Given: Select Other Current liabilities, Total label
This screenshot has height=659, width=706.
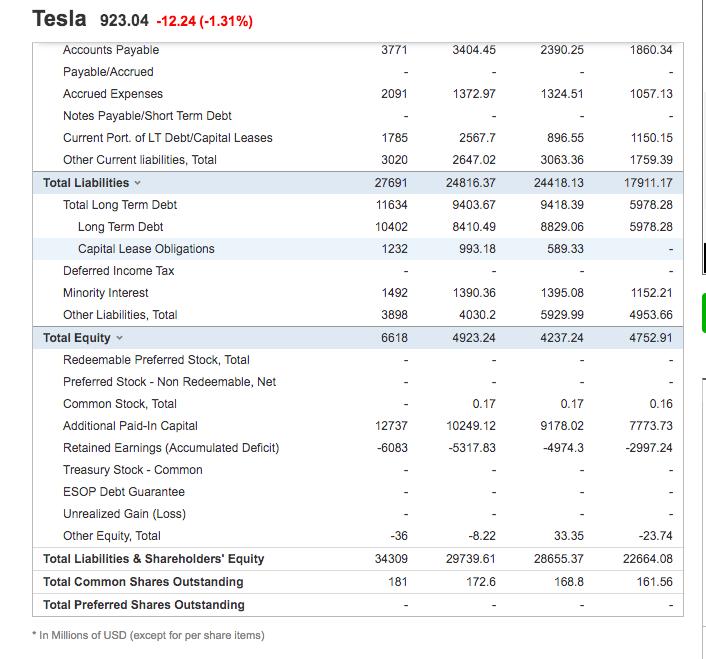Looking at the screenshot, I should 140,160.
